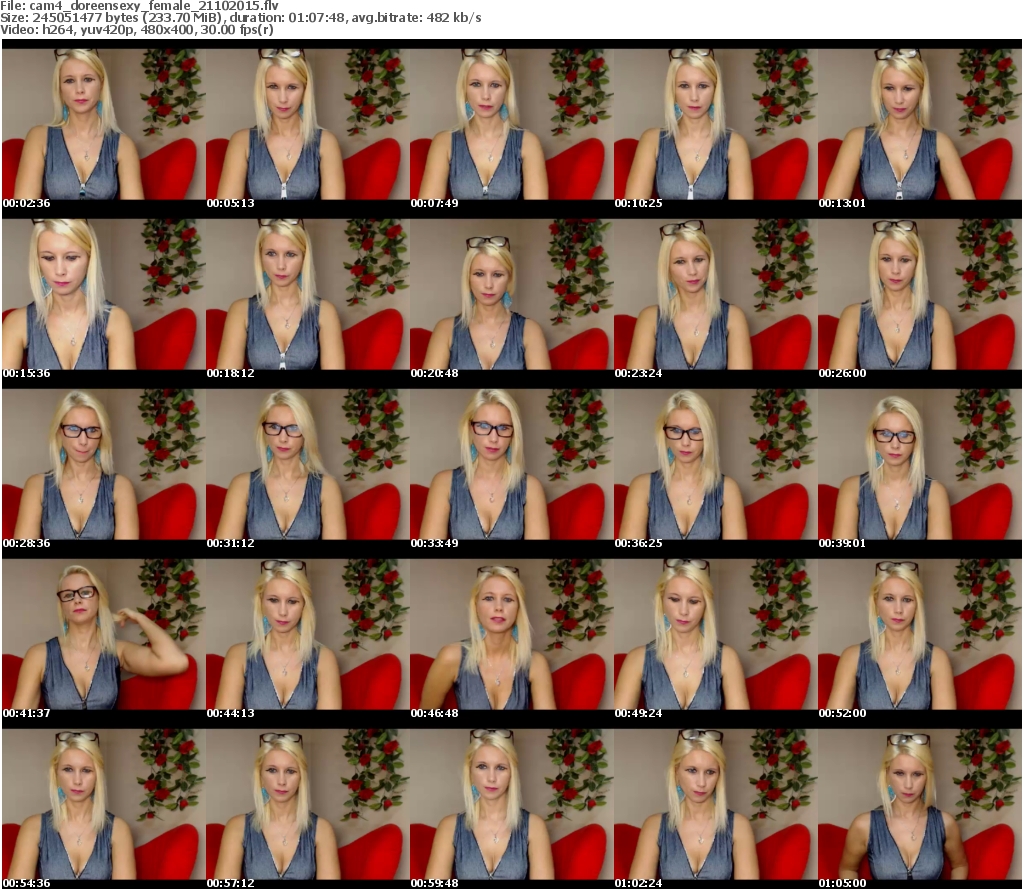Select the thumbnail stamped 00:05:13
The image size is (1024, 889).
click(x=308, y=125)
